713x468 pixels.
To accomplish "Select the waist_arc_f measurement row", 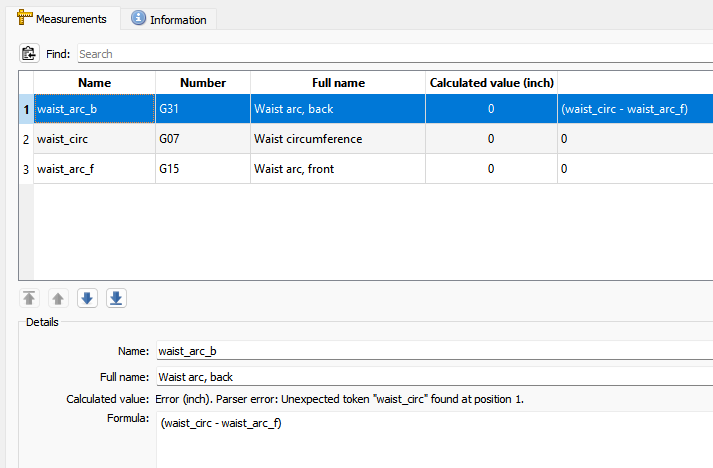I will pos(94,169).
